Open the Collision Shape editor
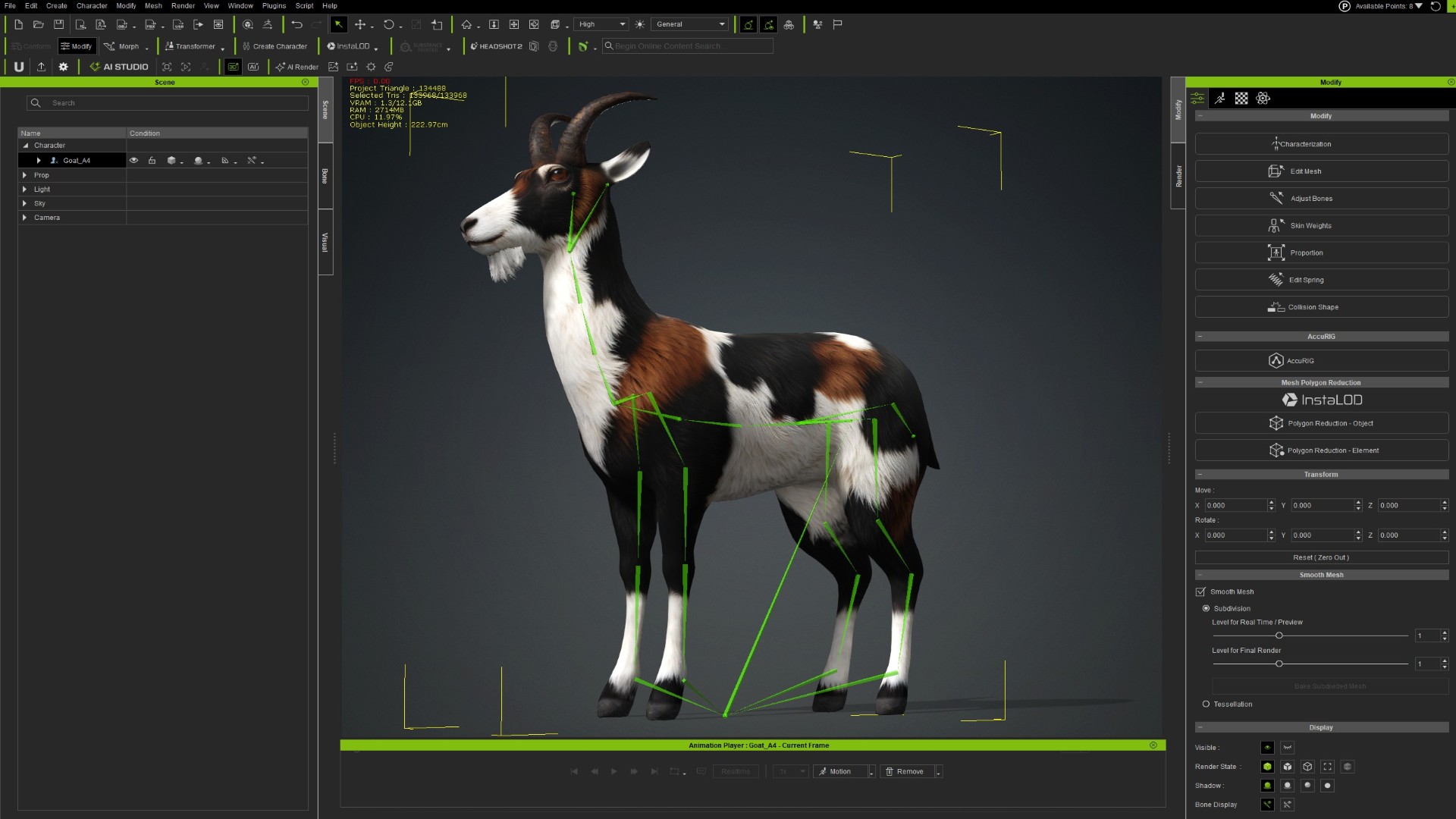The height and width of the screenshot is (819, 1456). point(1321,307)
